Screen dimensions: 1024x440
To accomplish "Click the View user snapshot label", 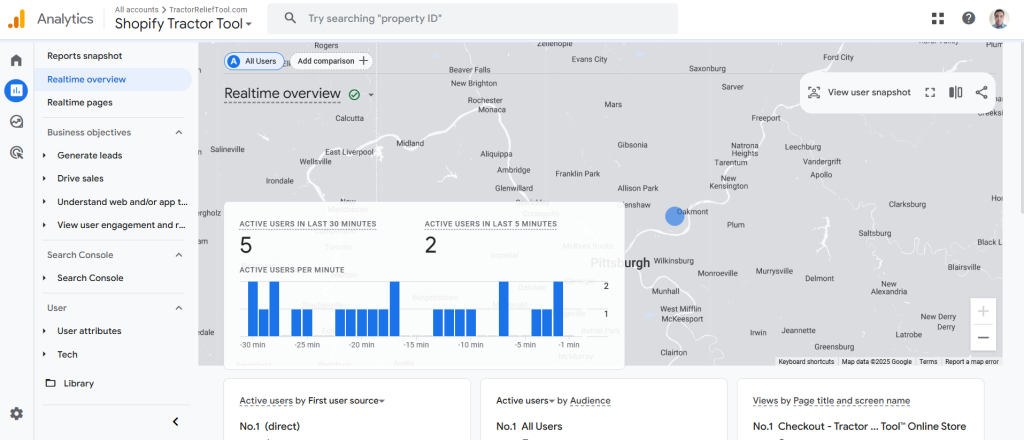I will [x=869, y=92].
